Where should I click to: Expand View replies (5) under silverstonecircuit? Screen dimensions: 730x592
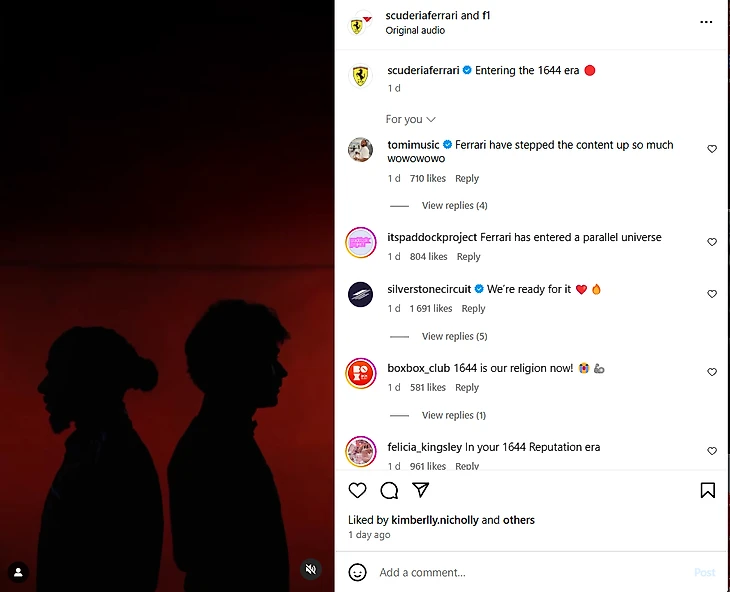[454, 336]
